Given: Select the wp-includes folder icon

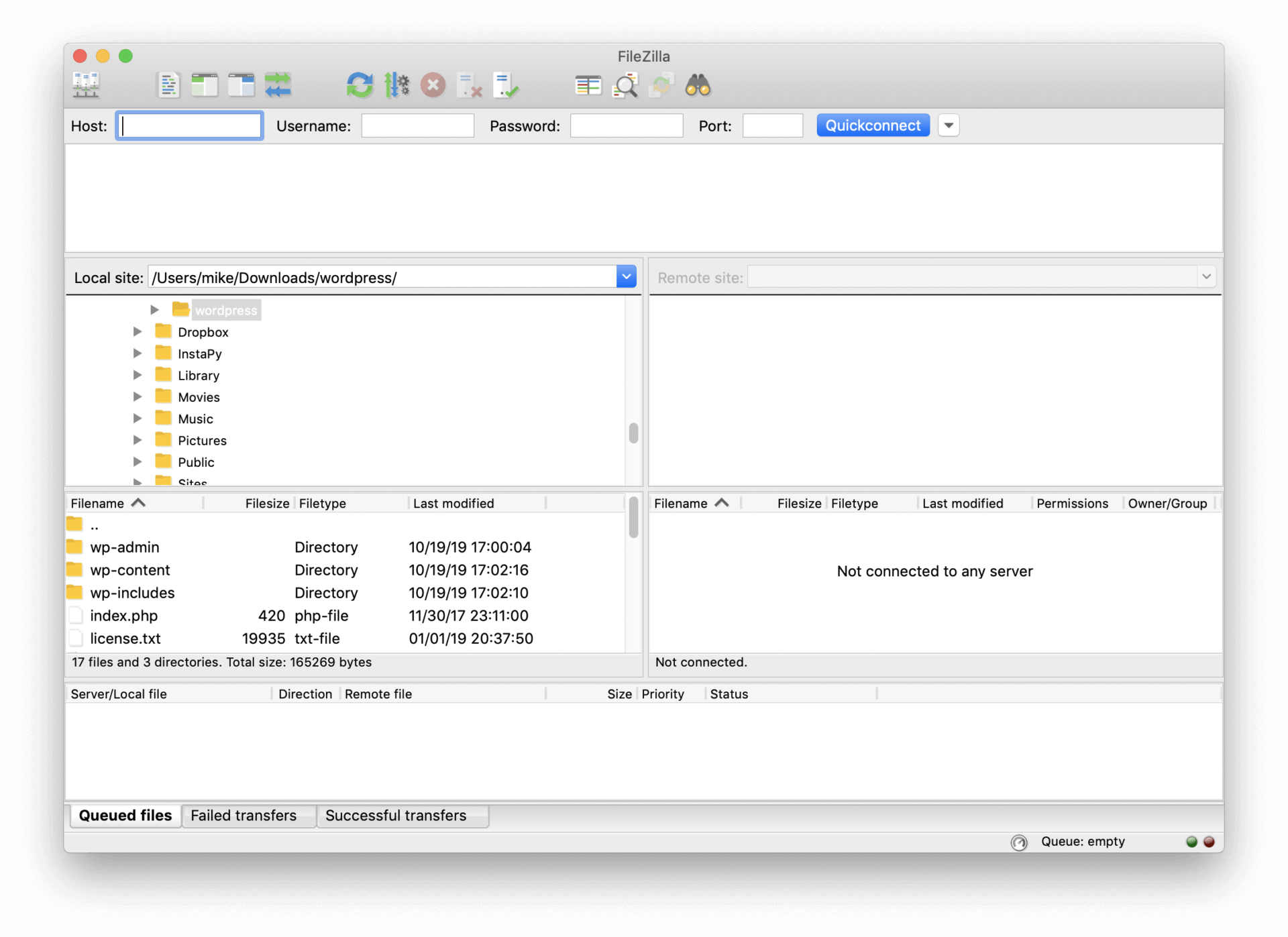Looking at the screenshot, I should (74, 592).
